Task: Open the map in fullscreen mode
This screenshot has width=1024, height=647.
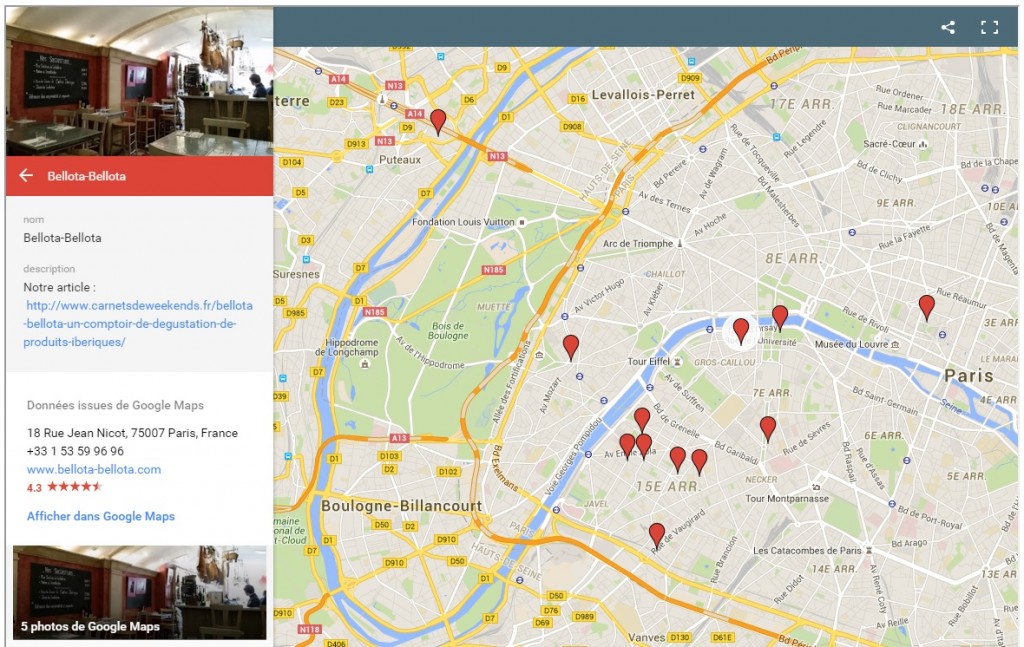Action: tap(989, 27)
